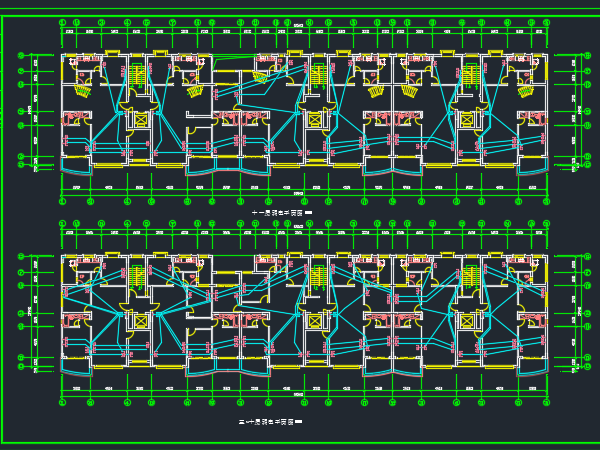Image resolution: width=600 pixels, height=450 pixels.
Task: Pick the middle elevator symbol in upper plan
Action: (314, 120)
